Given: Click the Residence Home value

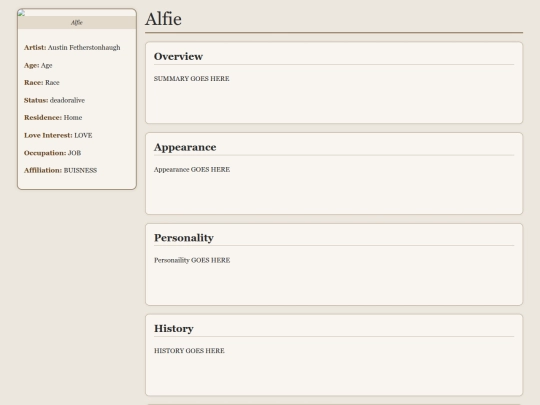Looking at the screenshot, I should tap(73, 118).
